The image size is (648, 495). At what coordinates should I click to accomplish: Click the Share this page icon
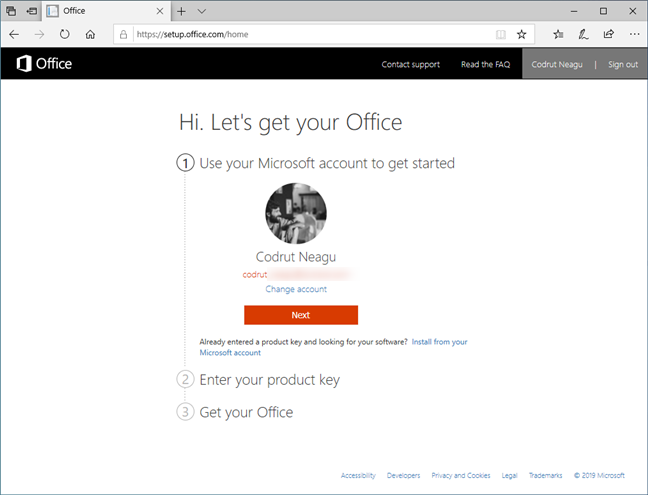point(609,34)
